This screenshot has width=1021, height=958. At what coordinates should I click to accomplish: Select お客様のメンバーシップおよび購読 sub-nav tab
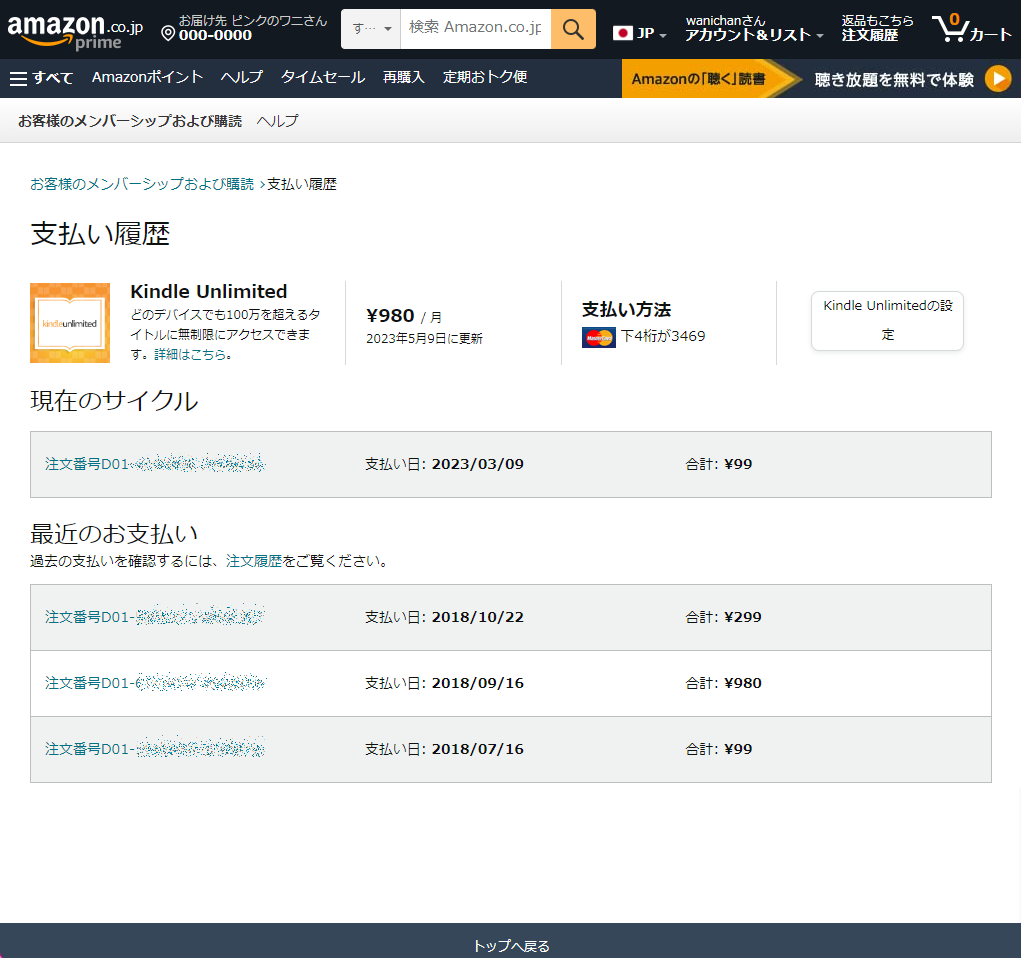[x=130, y=121]
